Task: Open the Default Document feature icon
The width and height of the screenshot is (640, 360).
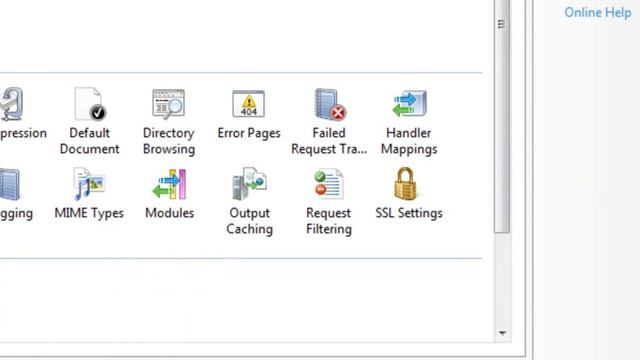Action: 90,104
